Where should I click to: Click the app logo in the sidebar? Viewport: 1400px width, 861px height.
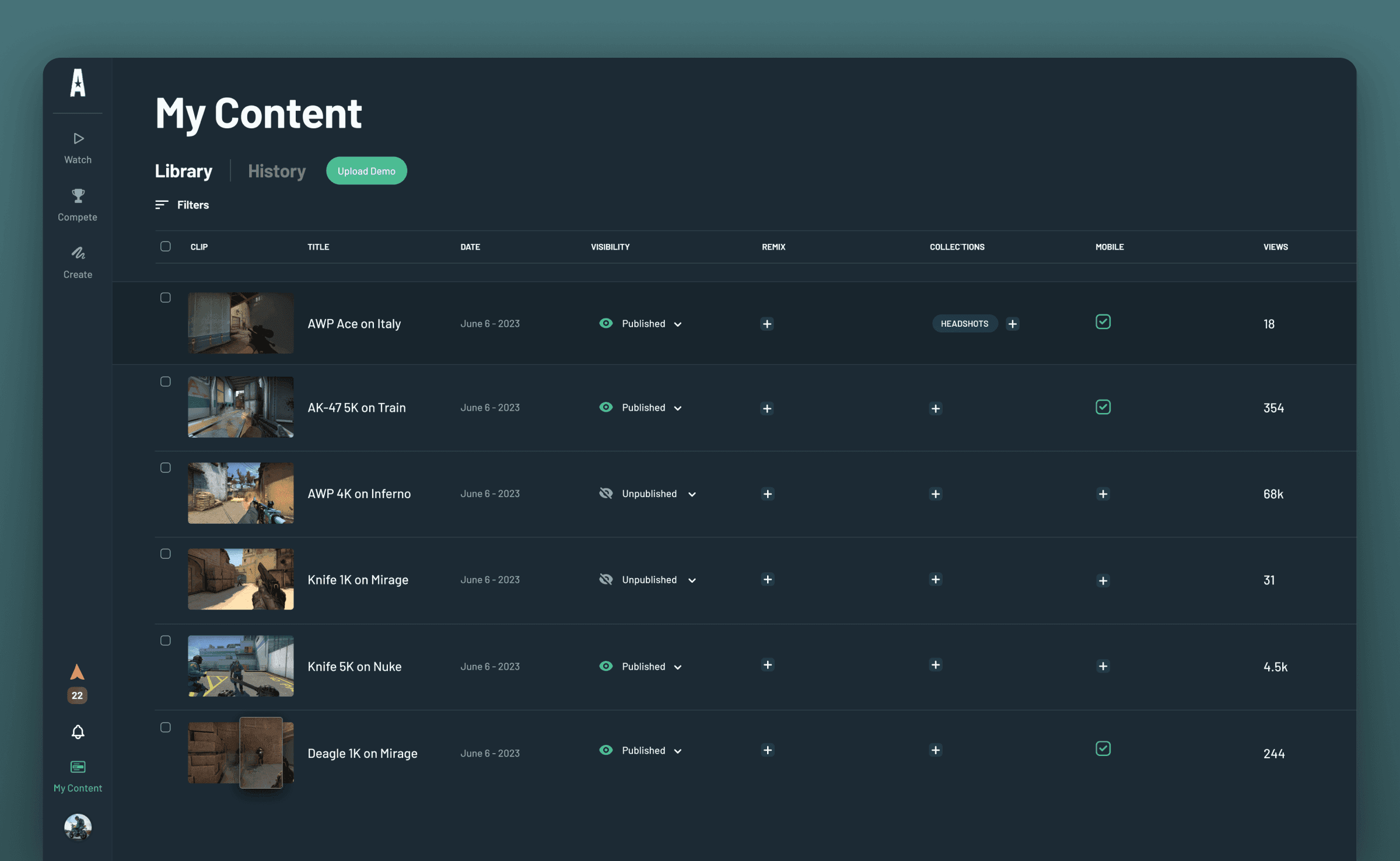click(78, 83)
